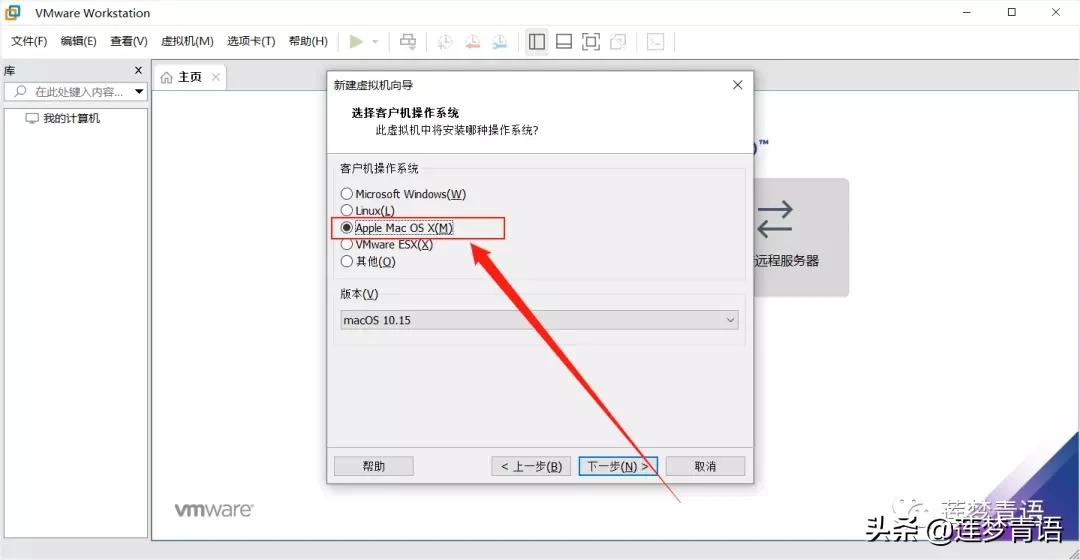Click the search magnifier icon in library
The image size is (1080, 560).
coord(21,91)
